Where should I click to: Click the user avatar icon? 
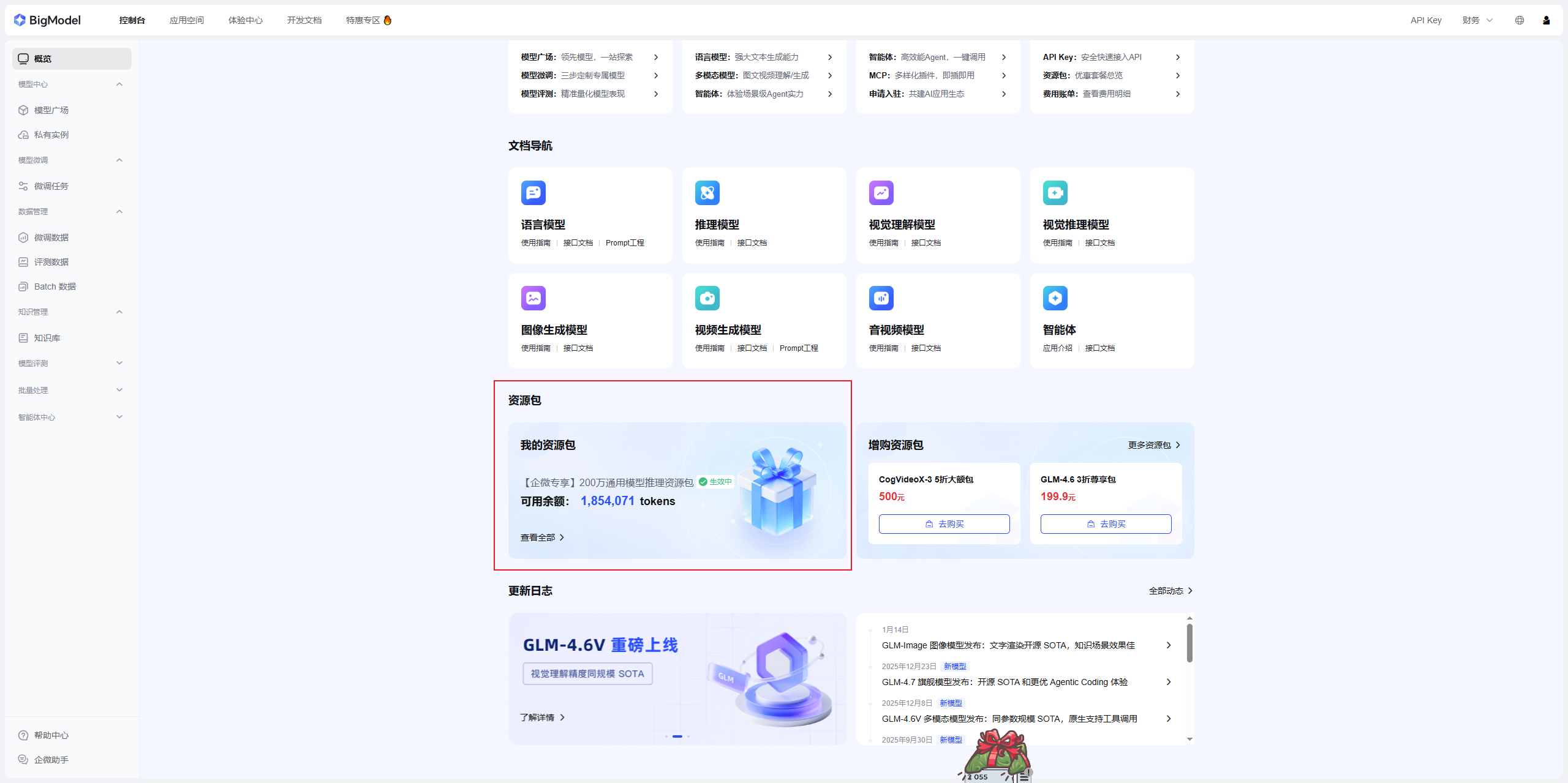1546,20
